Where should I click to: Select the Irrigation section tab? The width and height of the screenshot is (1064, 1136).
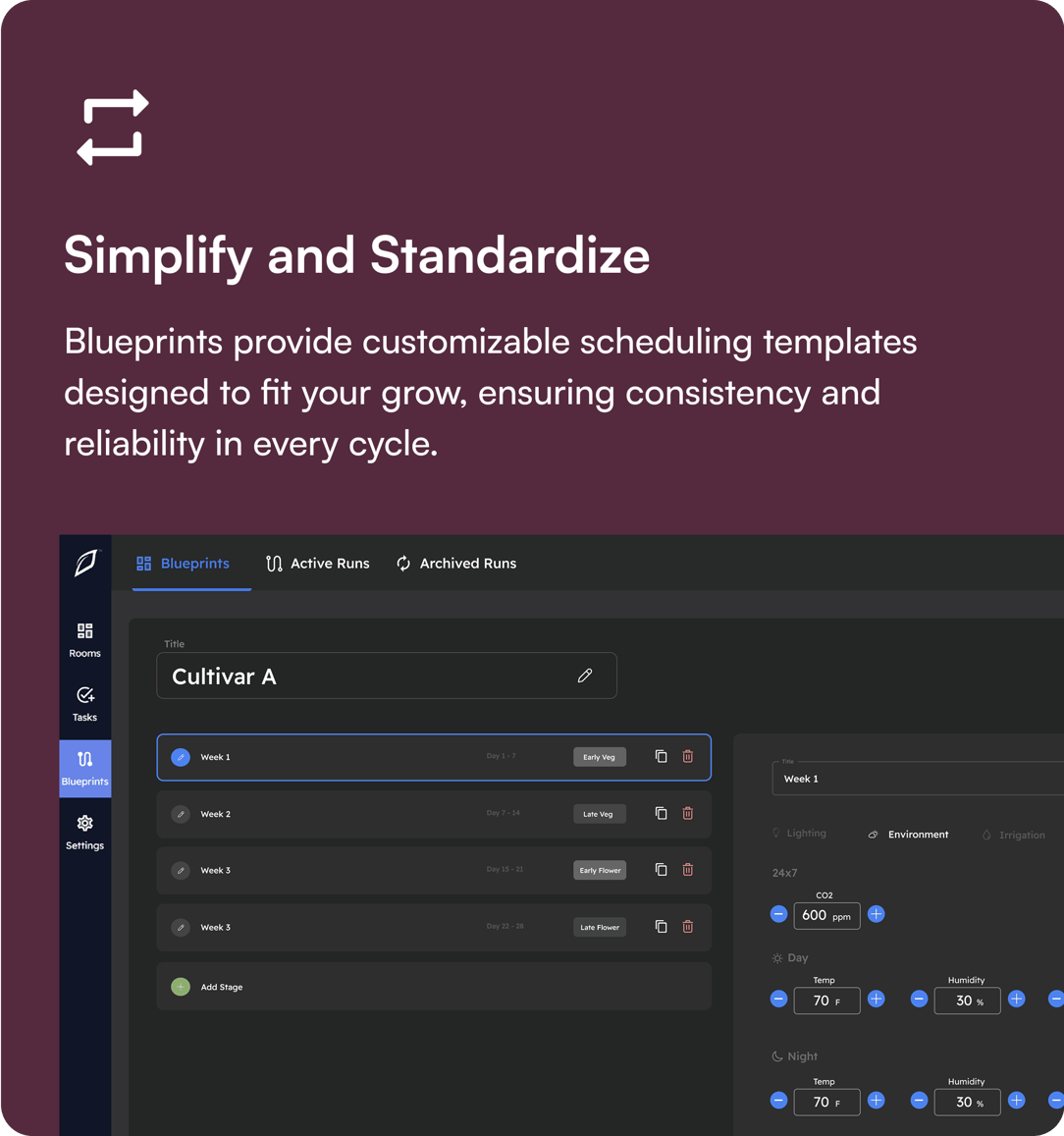[x=1013, y=835]
